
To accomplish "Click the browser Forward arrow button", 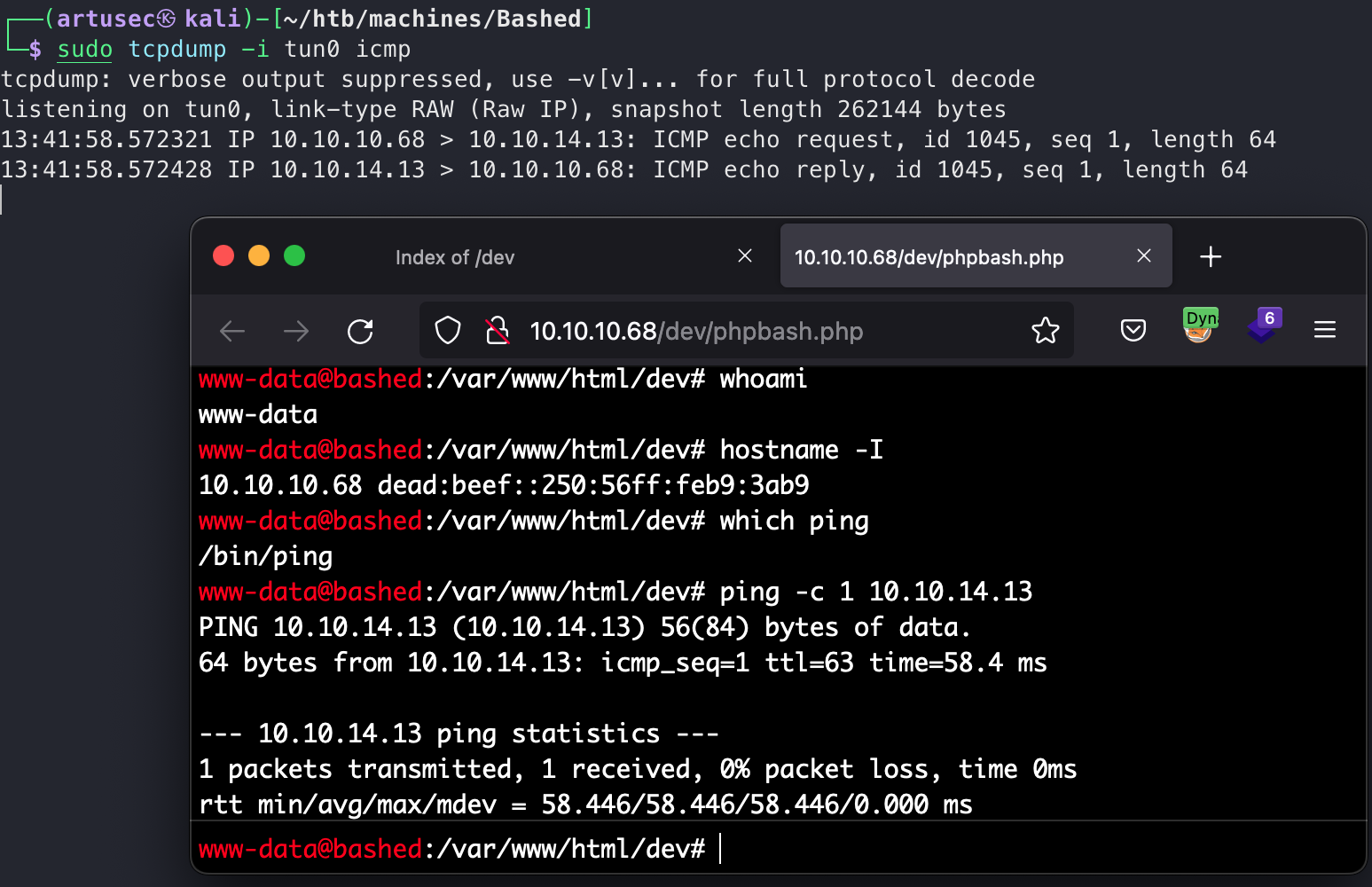I will point(296,332).
